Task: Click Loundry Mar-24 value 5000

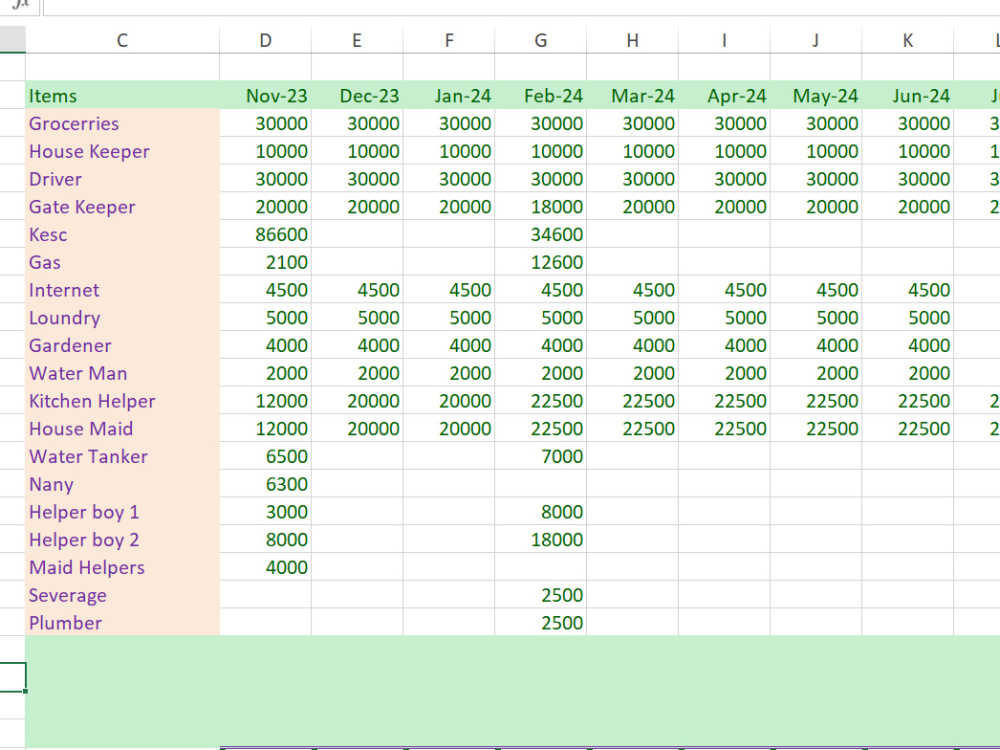Action: click(633, 318)
